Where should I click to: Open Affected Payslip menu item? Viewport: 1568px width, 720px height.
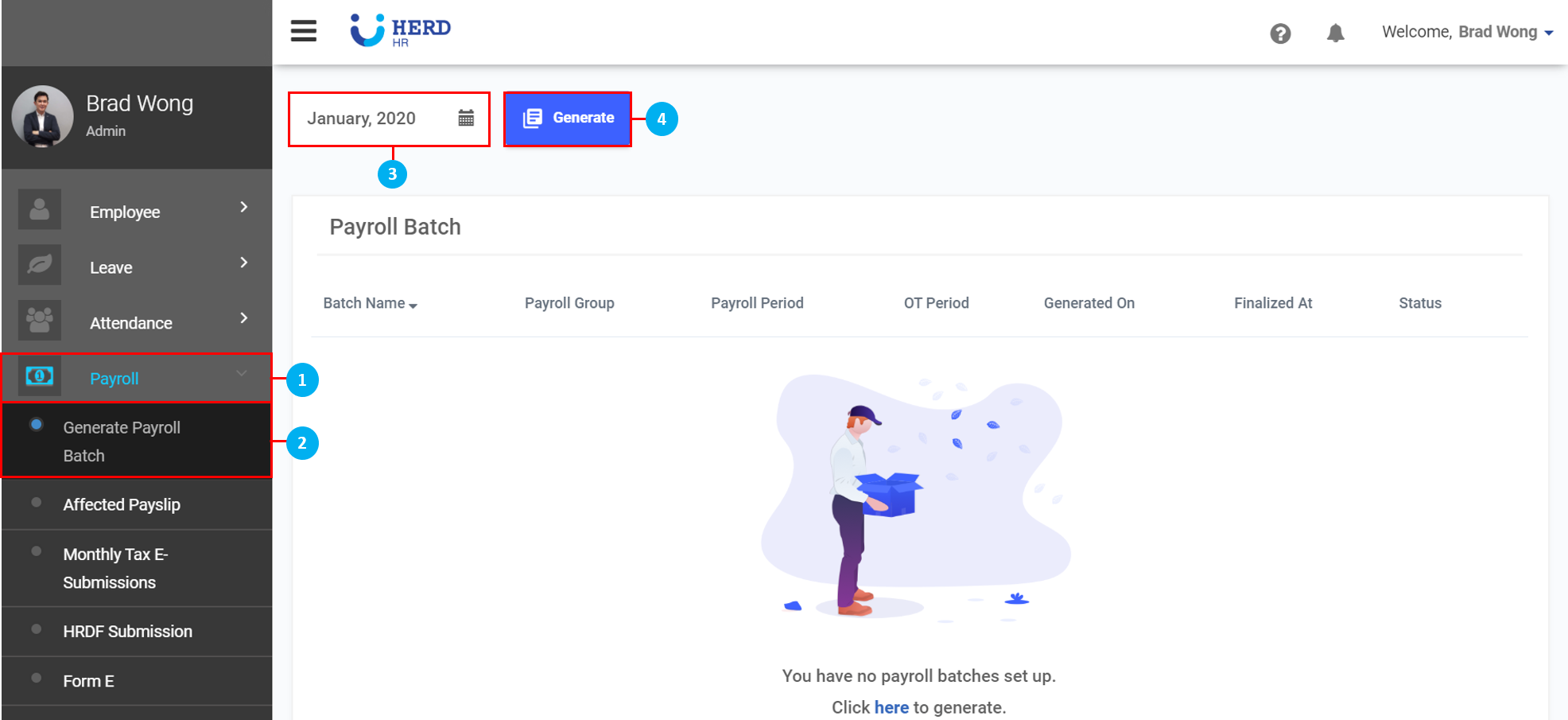click(122, 504)
